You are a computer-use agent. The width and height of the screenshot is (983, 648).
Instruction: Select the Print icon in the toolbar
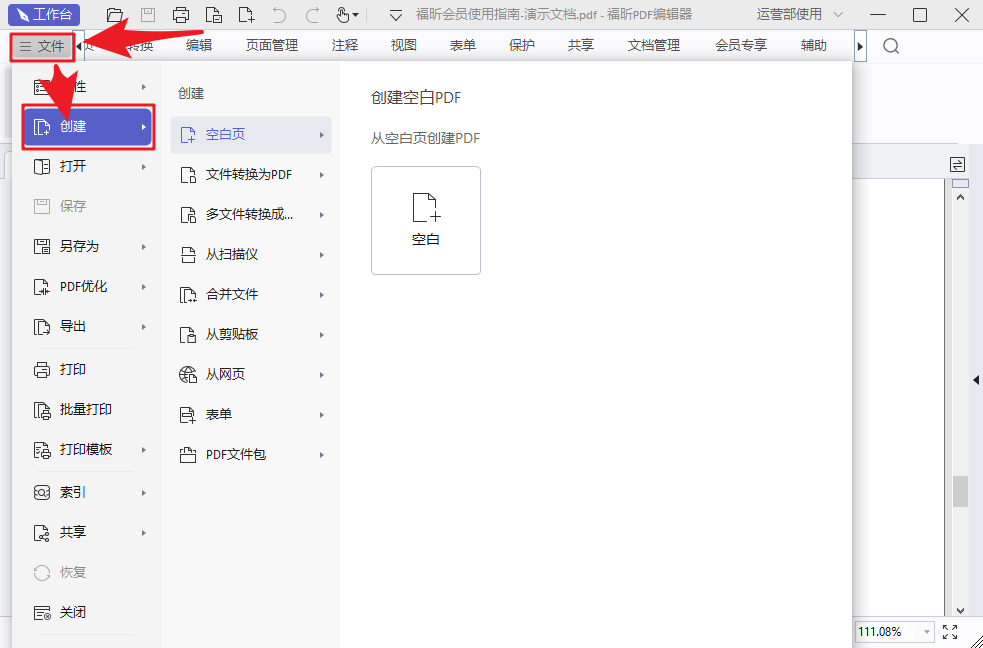pos(181,14)
